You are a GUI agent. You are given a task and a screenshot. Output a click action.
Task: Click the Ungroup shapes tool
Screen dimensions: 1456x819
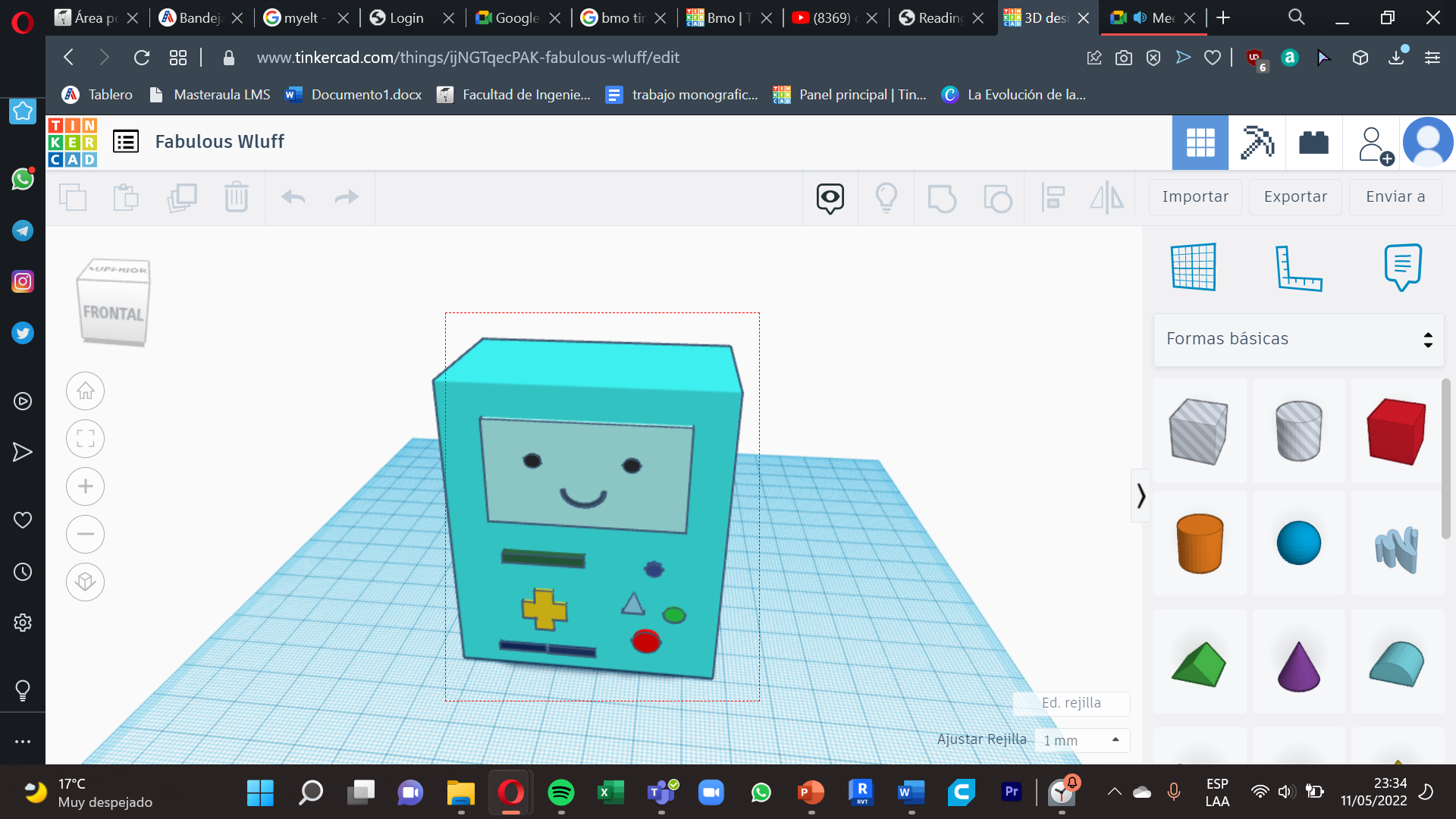pyautogui.click(x=998, y=199)
